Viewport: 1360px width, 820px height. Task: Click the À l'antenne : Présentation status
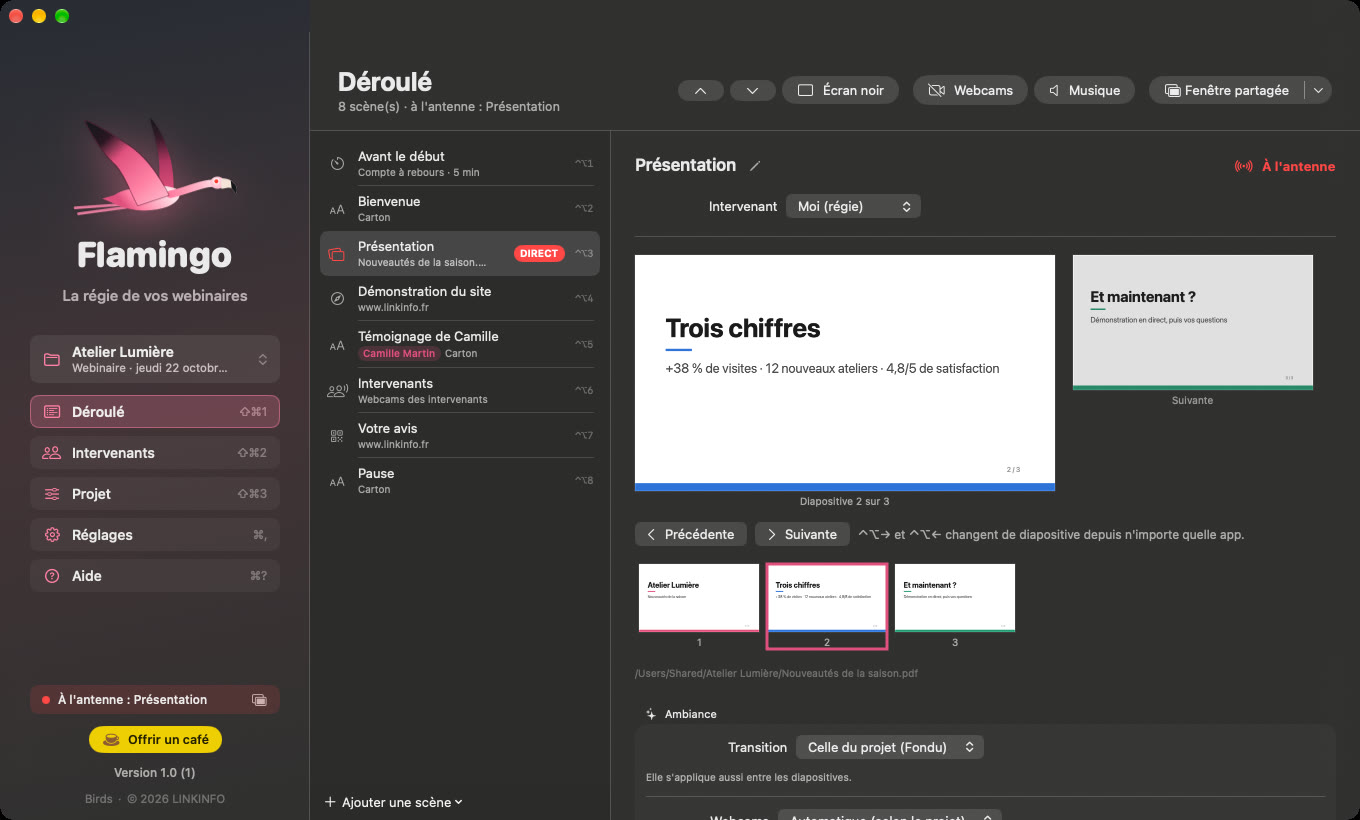155,700
